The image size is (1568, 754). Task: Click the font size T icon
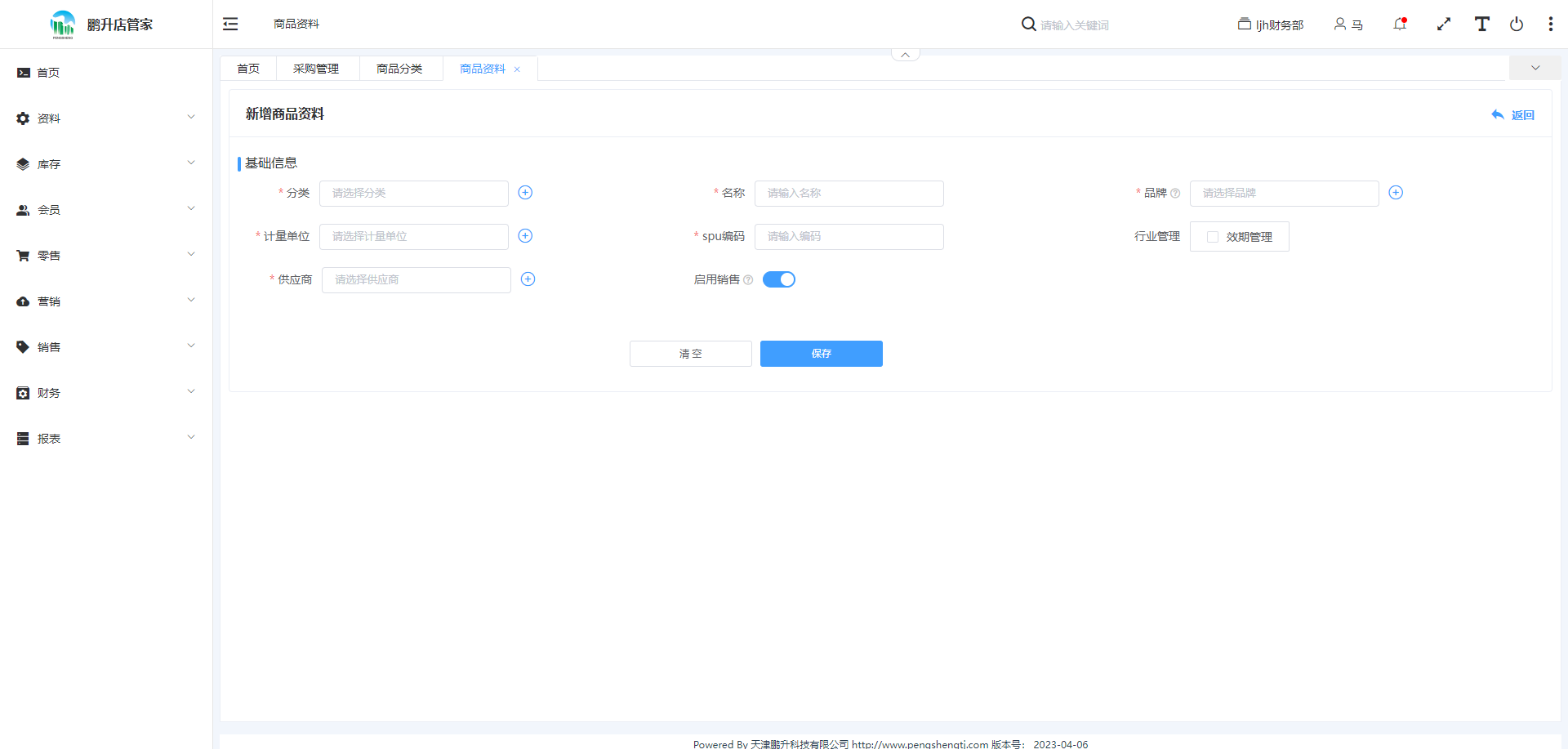1481,24
